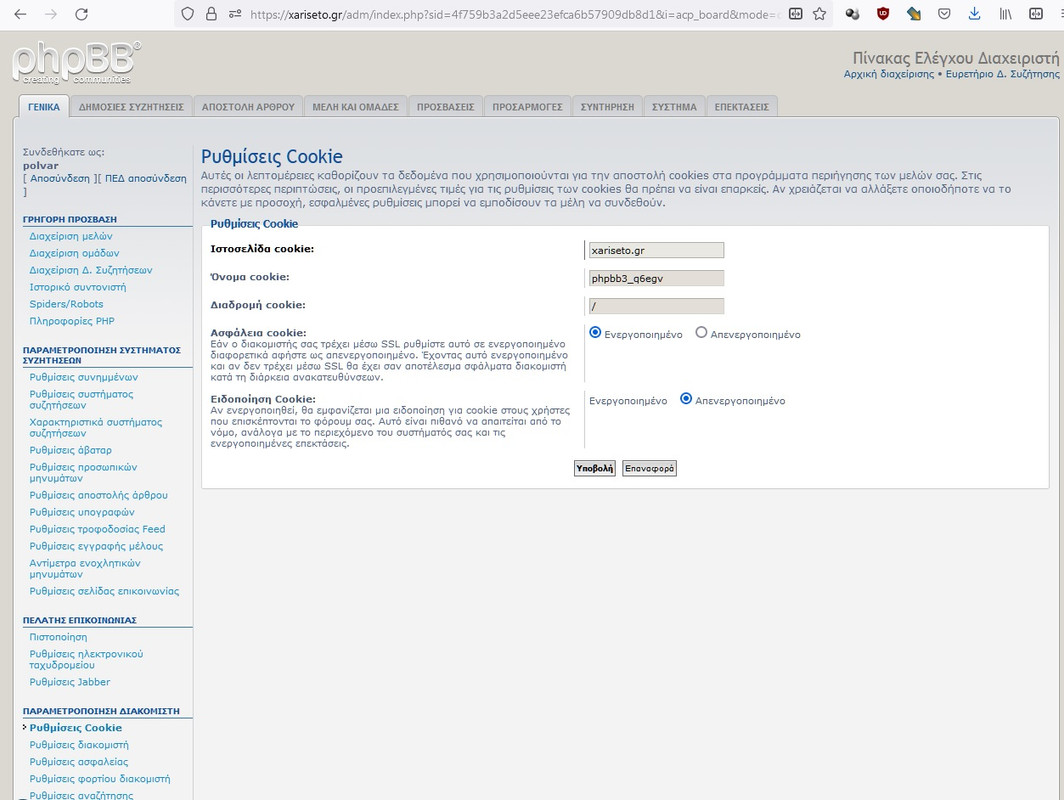Screen dimensions: 1064x800
Task: Open the tracking protection shield icon
Action: point(188,14)
